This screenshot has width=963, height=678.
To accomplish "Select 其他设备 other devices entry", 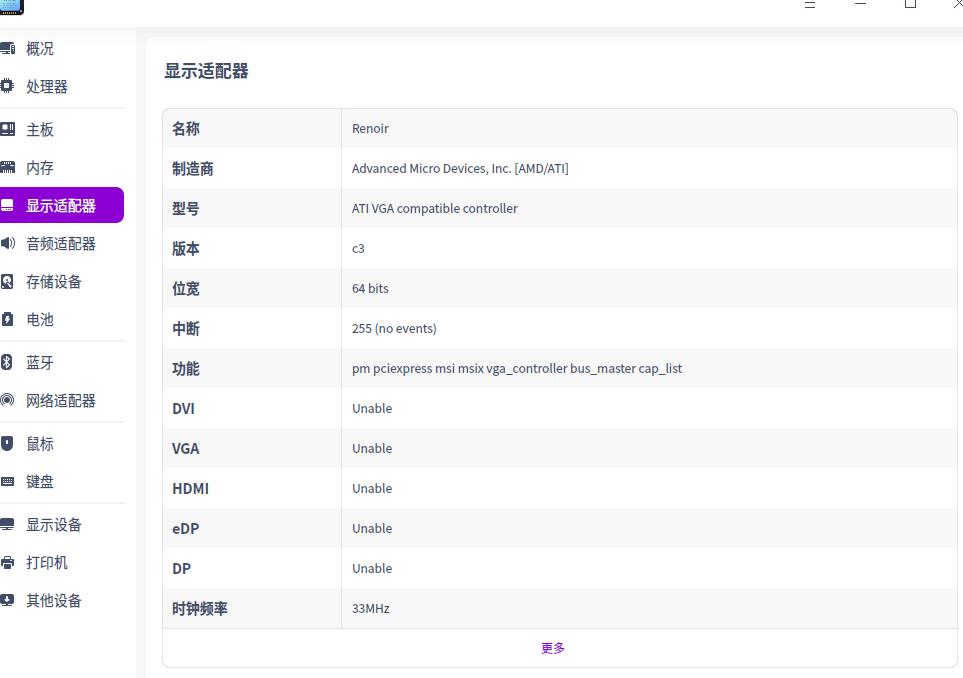I will click(x=54, y=600).
